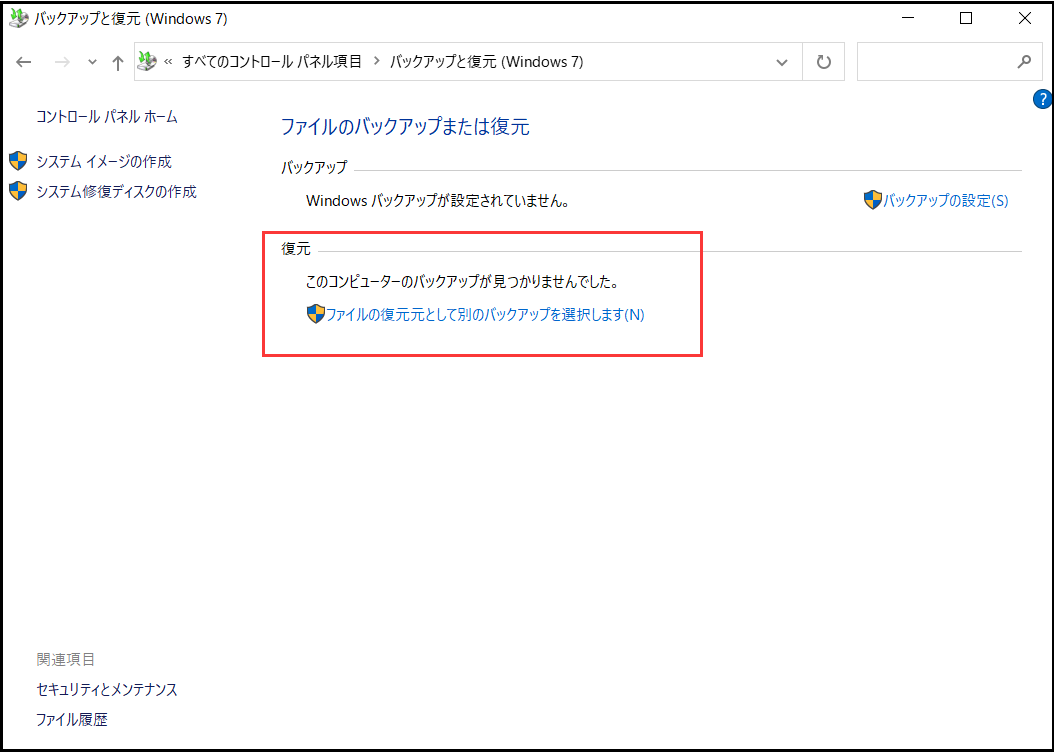Click すべてのコントロール パネル項目 breadcrumb
This screenshot has height=752, width=1054.
(x=272, y=62)
